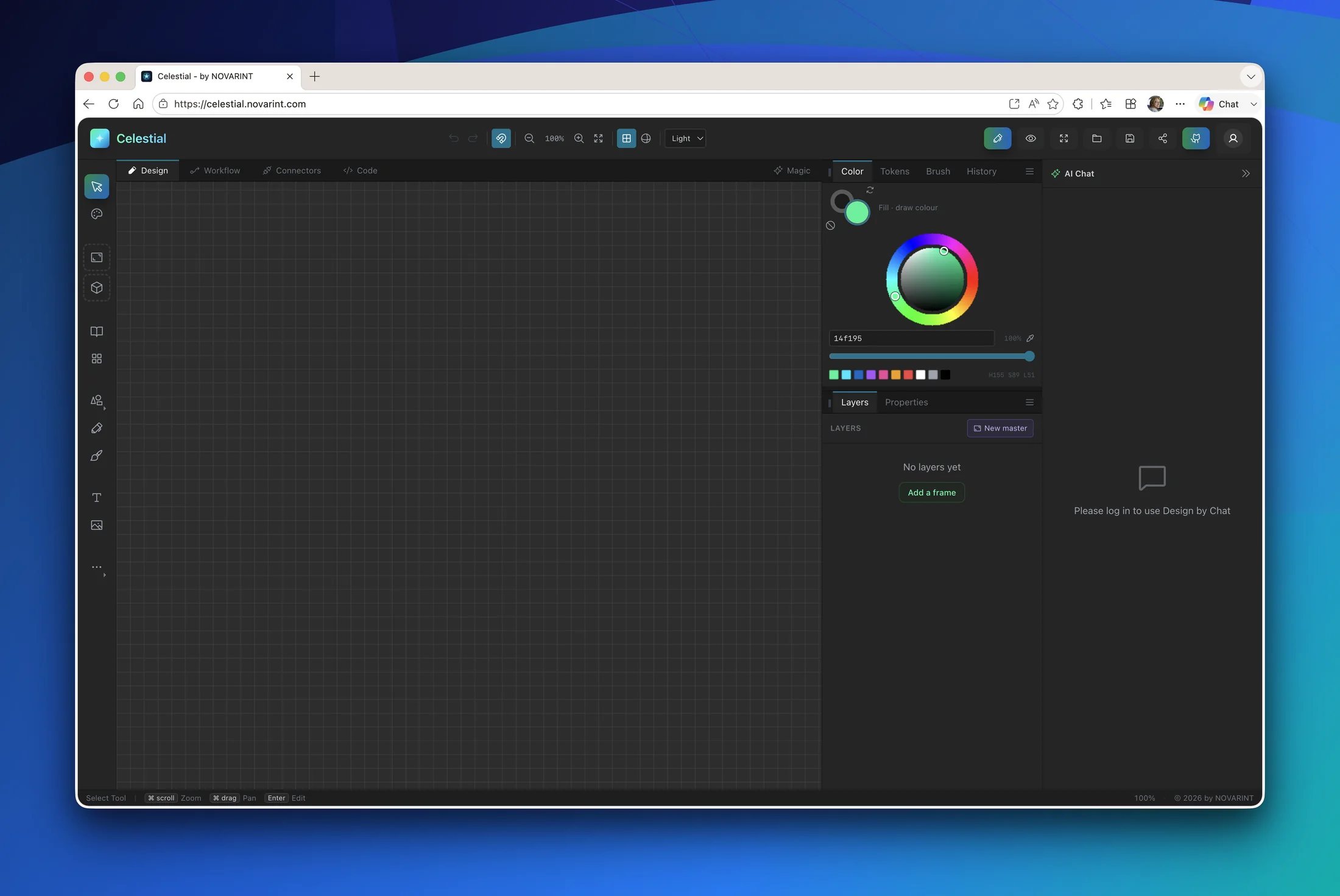Open the Color panel hamburger menu

point(1029,172)
